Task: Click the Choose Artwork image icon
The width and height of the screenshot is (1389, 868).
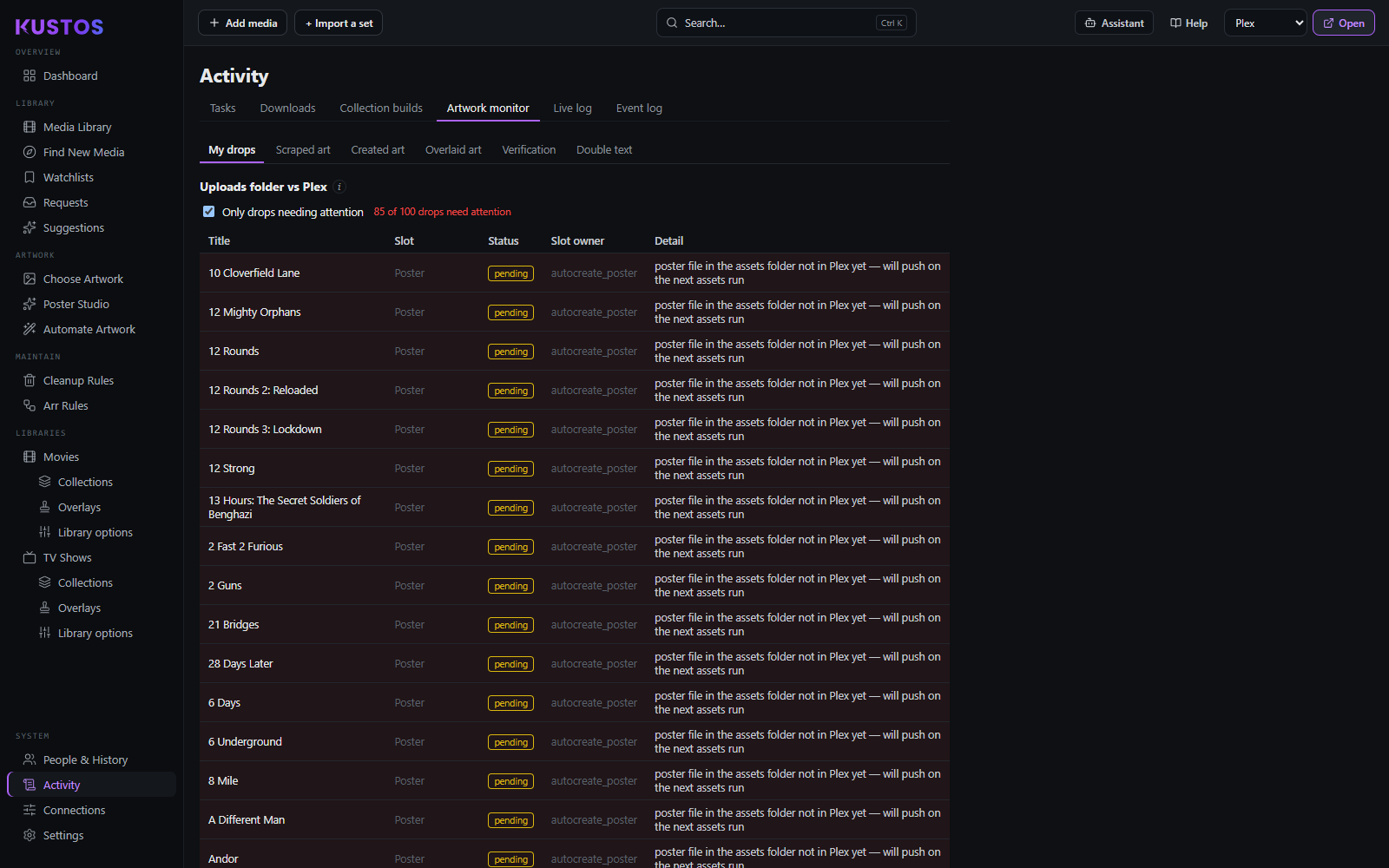Action: pyautogui.click(x=30, y=279)
